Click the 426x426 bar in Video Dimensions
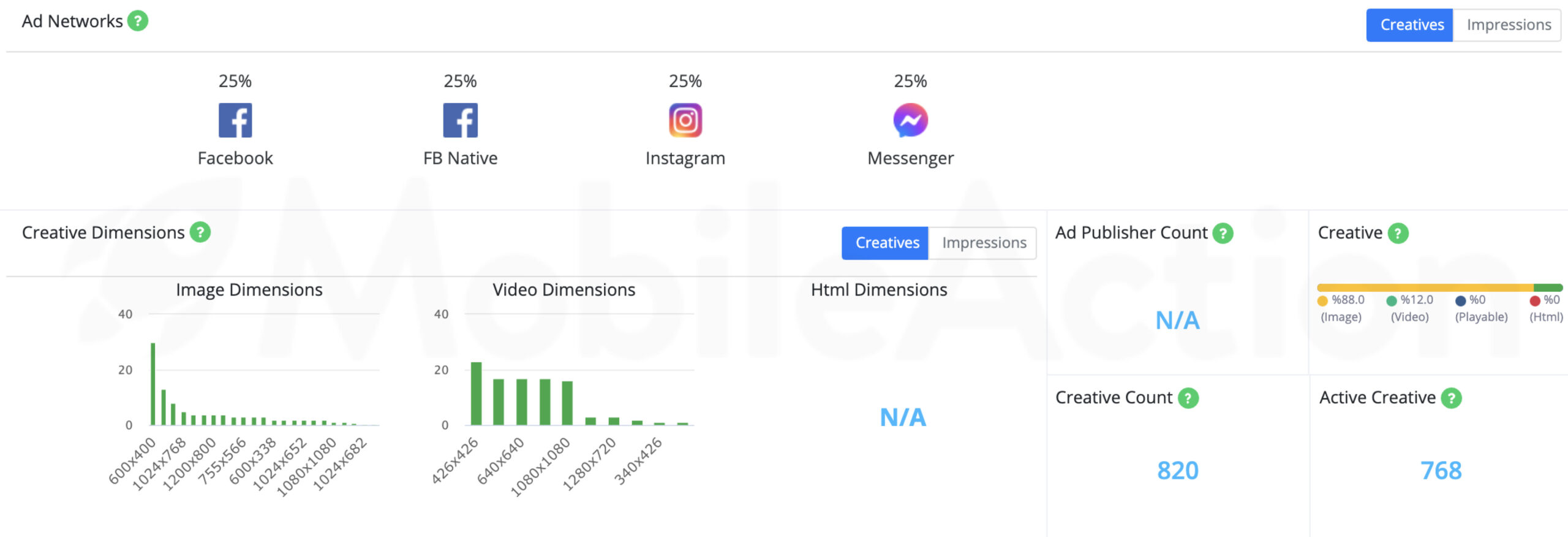This screenshot has width=1568, height=537. (476, 394)
